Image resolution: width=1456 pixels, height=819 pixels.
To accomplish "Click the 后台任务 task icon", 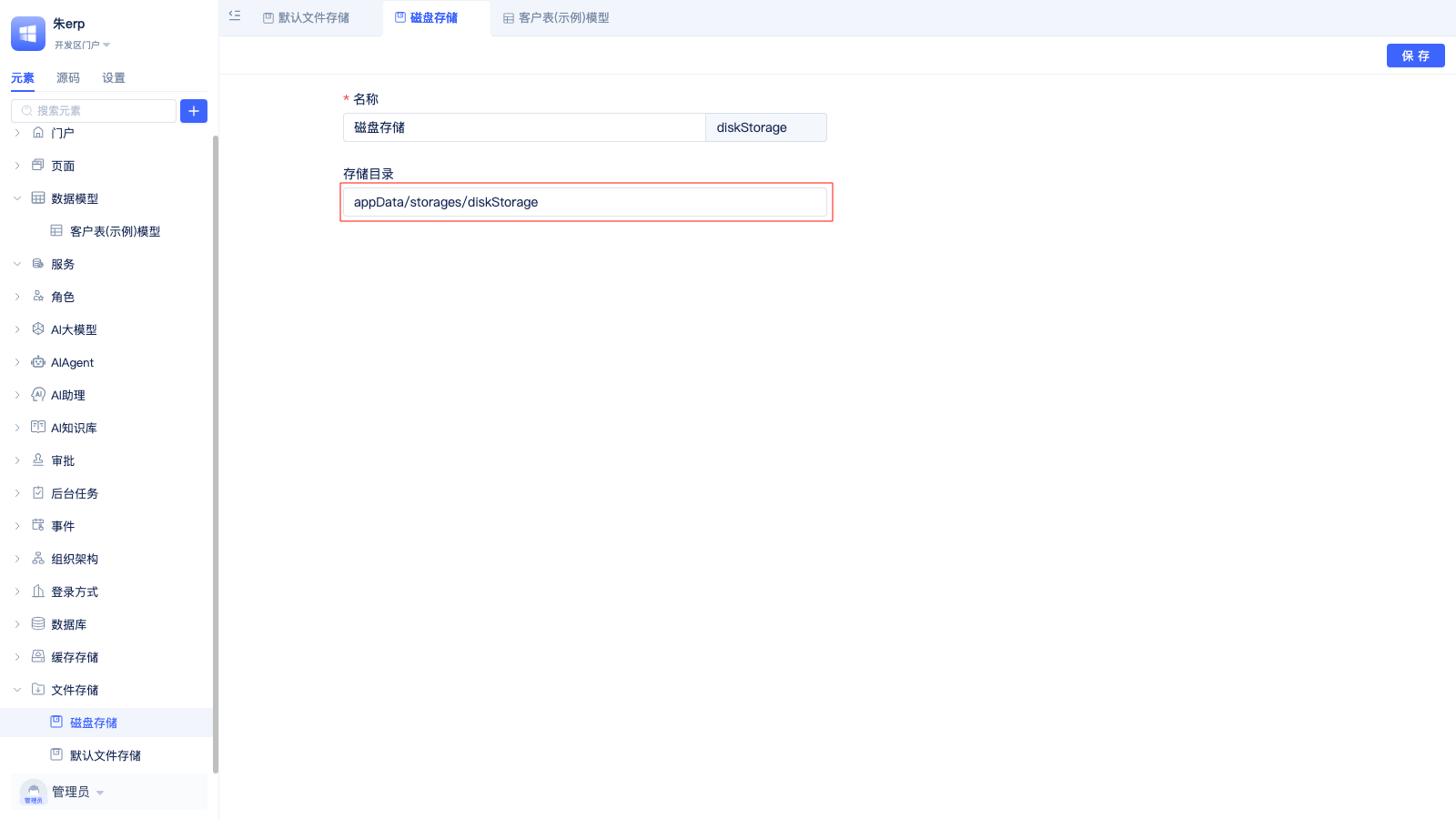I will click(x=38, y=493).
